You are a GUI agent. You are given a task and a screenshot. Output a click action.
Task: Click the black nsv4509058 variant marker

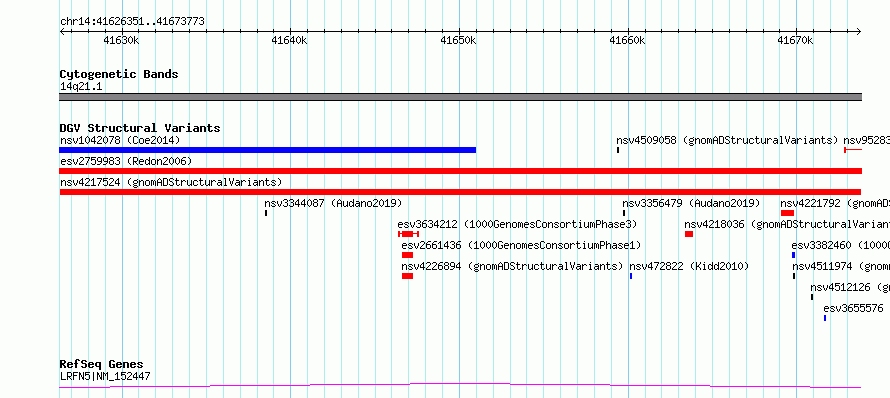tap(618, 150)
